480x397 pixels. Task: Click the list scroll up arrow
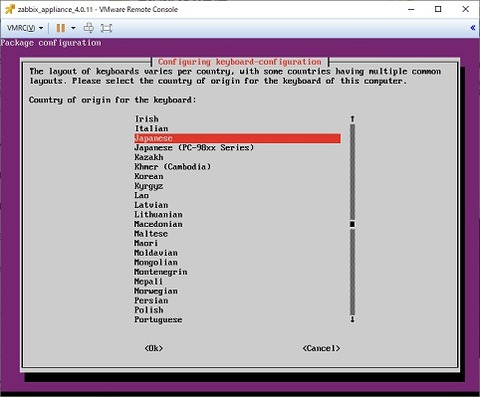click(x=353, y=119)
